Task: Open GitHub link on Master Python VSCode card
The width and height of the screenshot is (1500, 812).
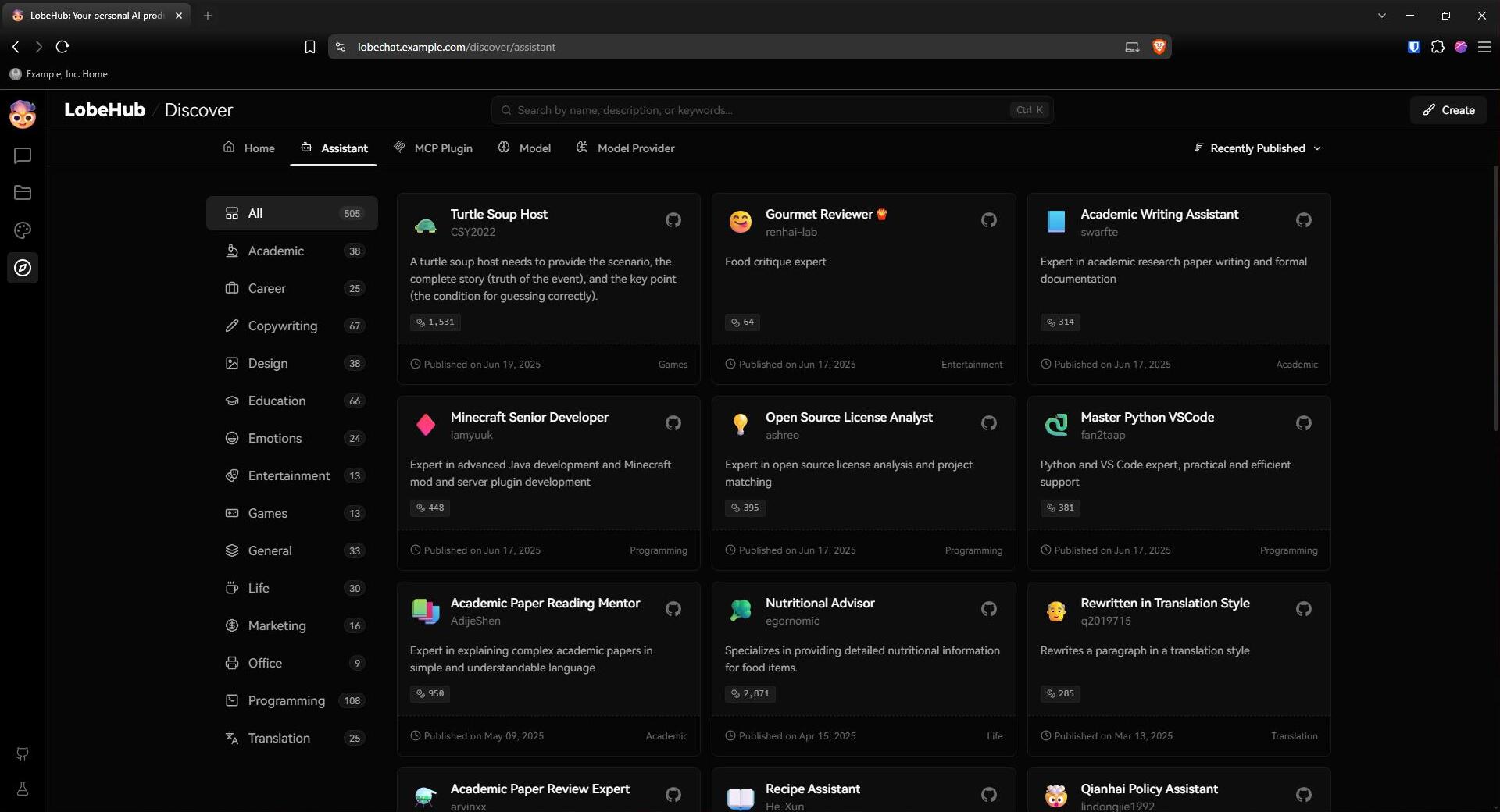Action: (1304, 423)
